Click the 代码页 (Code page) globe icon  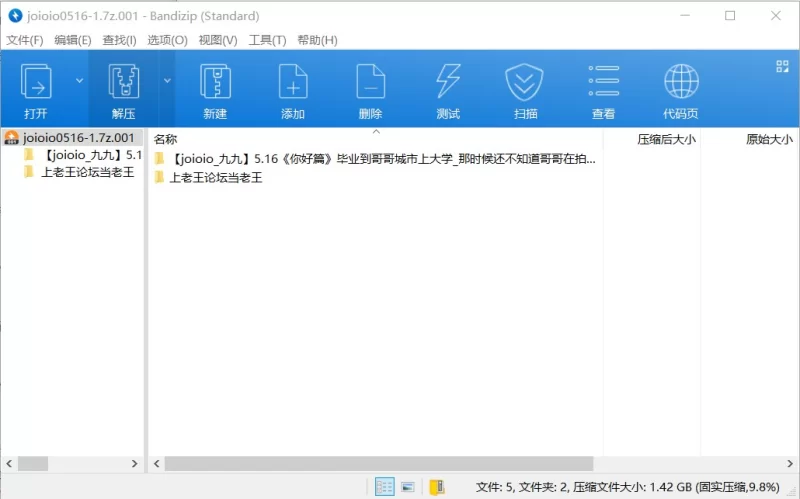[681, 82]
